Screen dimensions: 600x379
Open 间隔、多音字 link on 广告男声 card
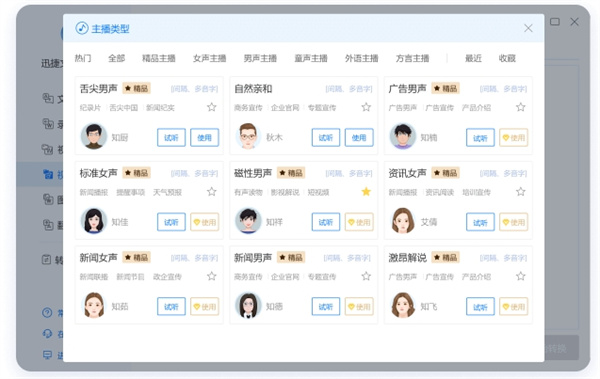click(503, 89)
